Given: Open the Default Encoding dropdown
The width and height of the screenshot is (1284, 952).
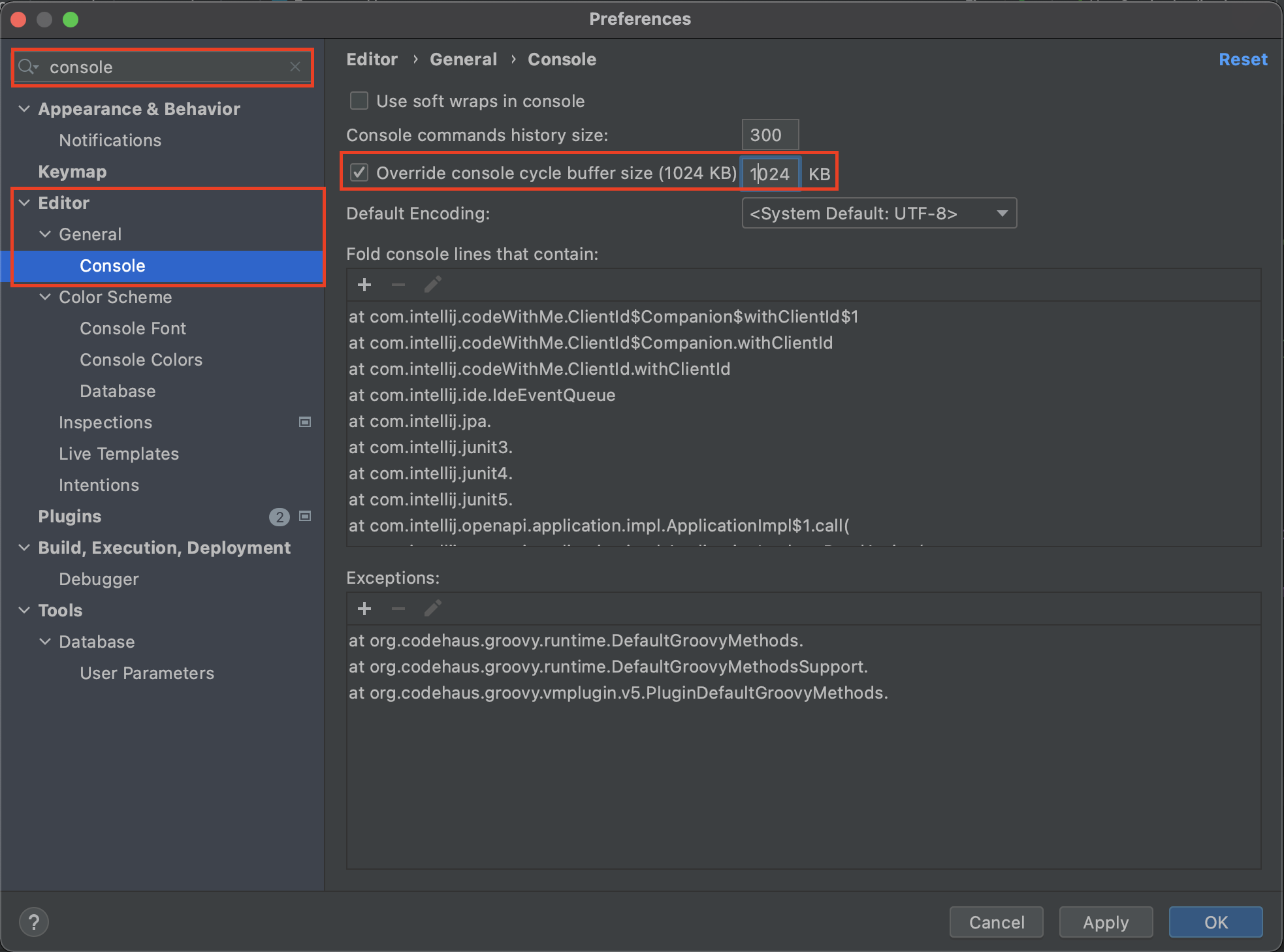Looking at the screenshot, I should (x=879, y=213).
